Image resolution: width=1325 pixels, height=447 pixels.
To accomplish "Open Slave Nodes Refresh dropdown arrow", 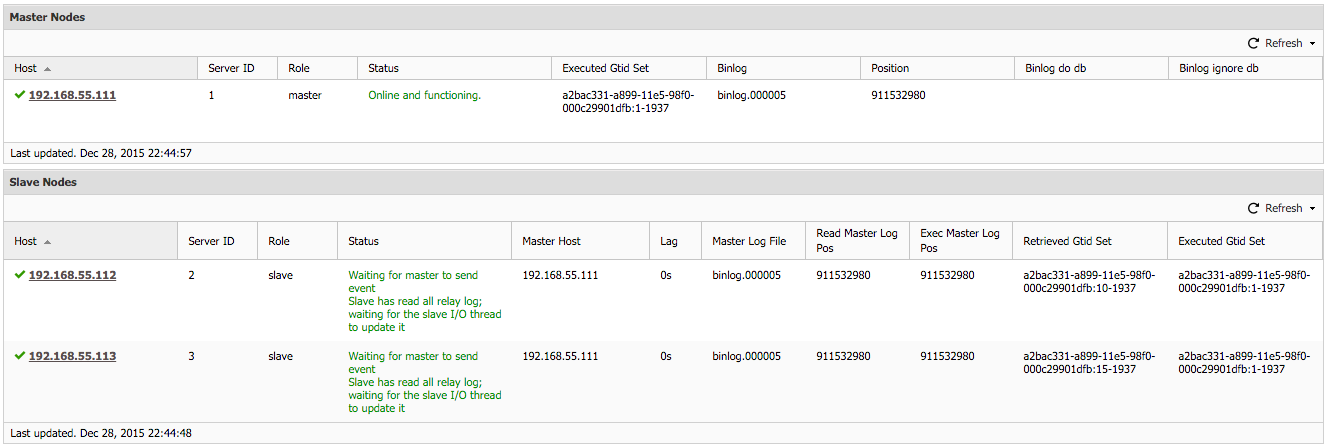I will [x=1312, y=209].
